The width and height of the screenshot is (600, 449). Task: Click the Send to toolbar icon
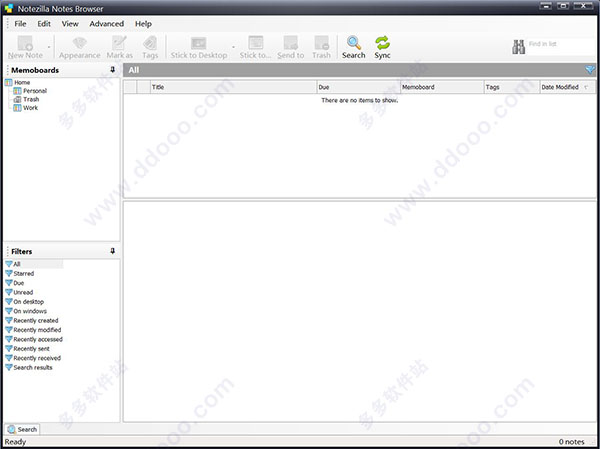click(291, 43)
